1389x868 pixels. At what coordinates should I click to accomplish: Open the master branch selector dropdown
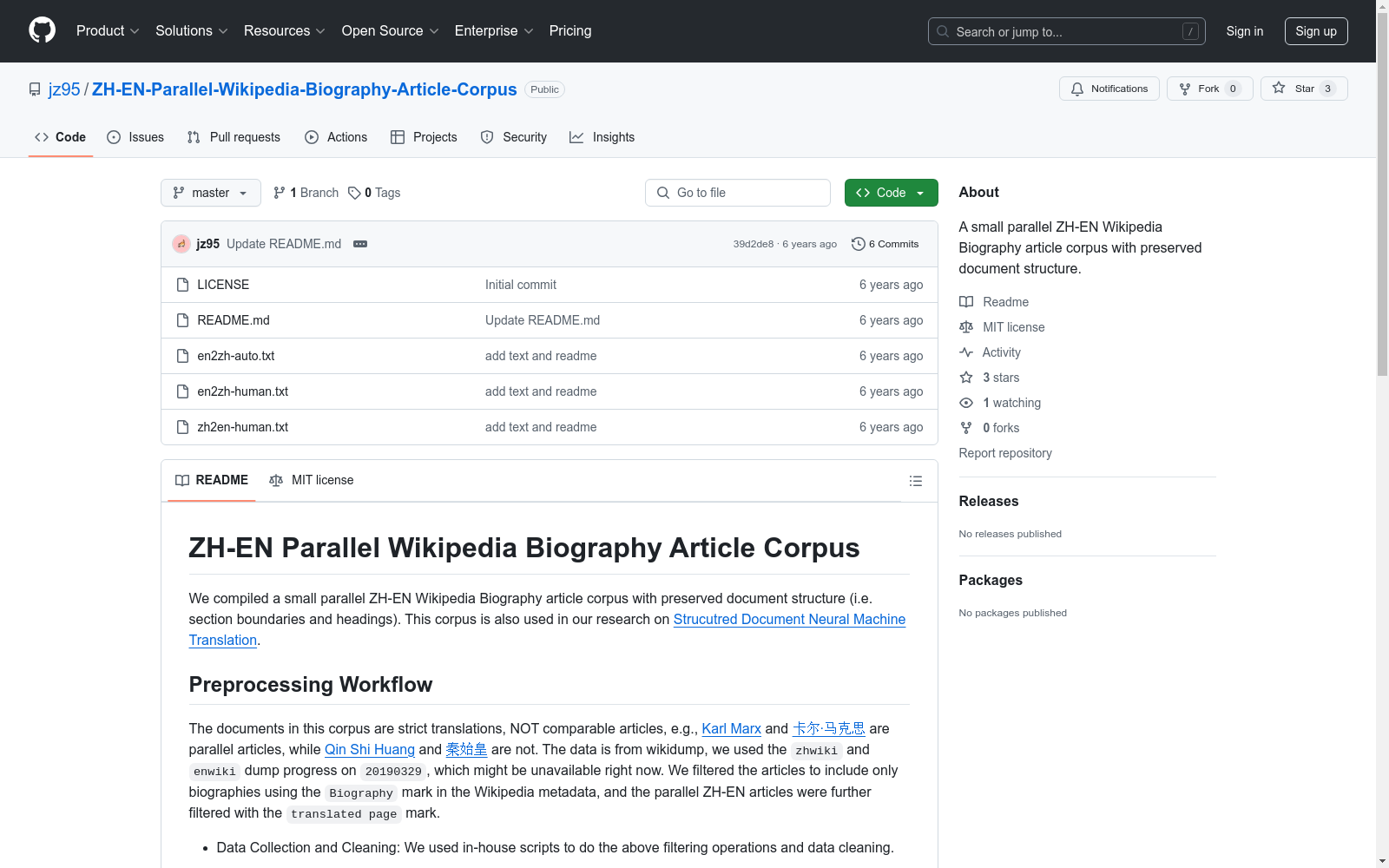[x=211, y=193]
